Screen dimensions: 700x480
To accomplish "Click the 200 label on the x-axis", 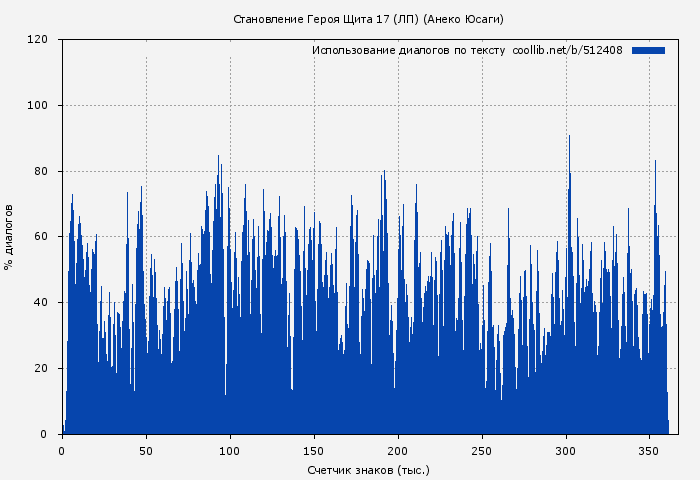I will click(399, 450).
